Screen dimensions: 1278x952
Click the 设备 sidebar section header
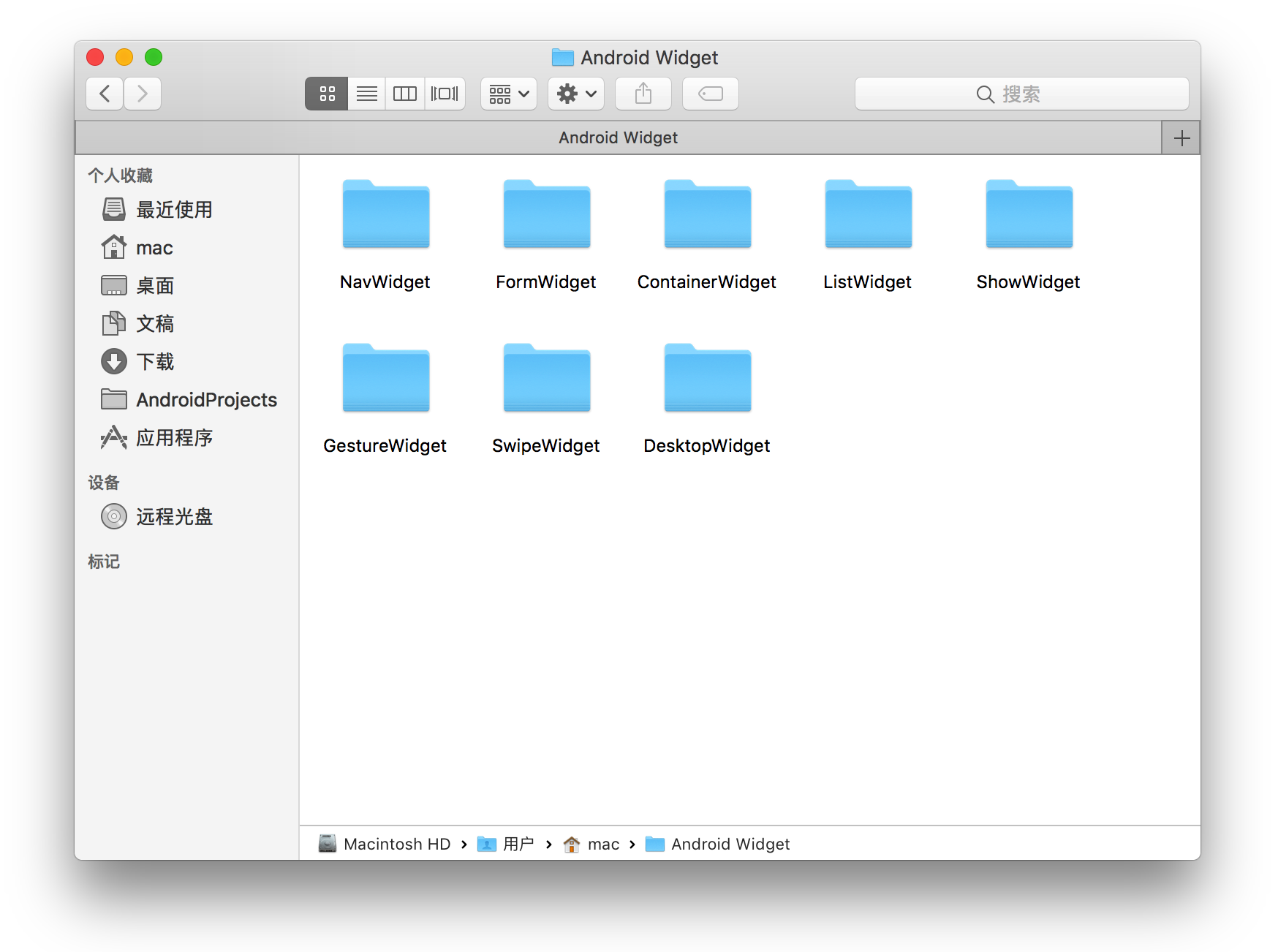coord(104,483)
